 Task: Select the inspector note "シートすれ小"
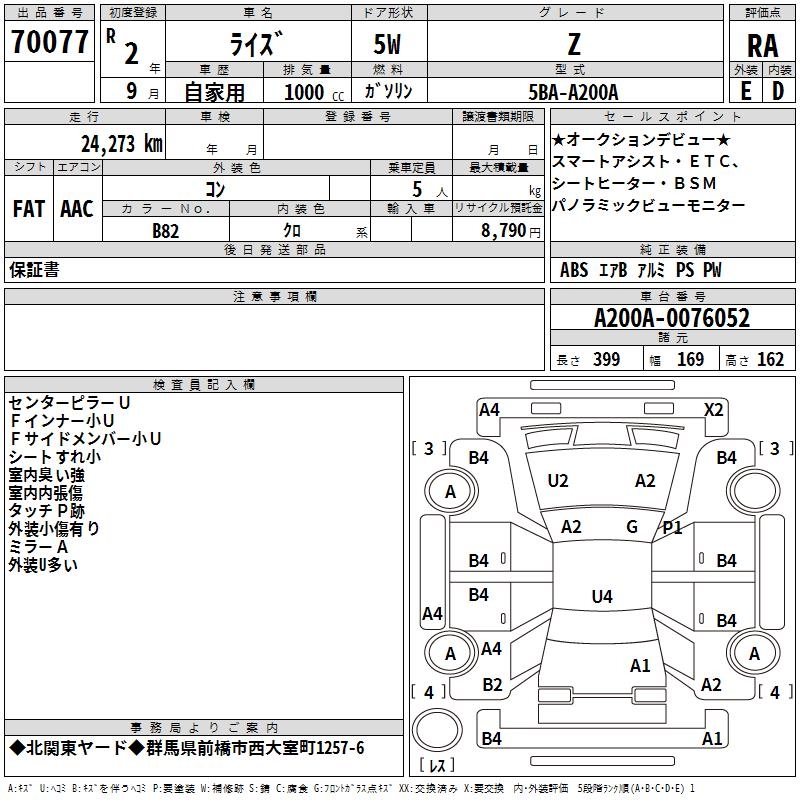pyautogui.click(x=55, y=457)
